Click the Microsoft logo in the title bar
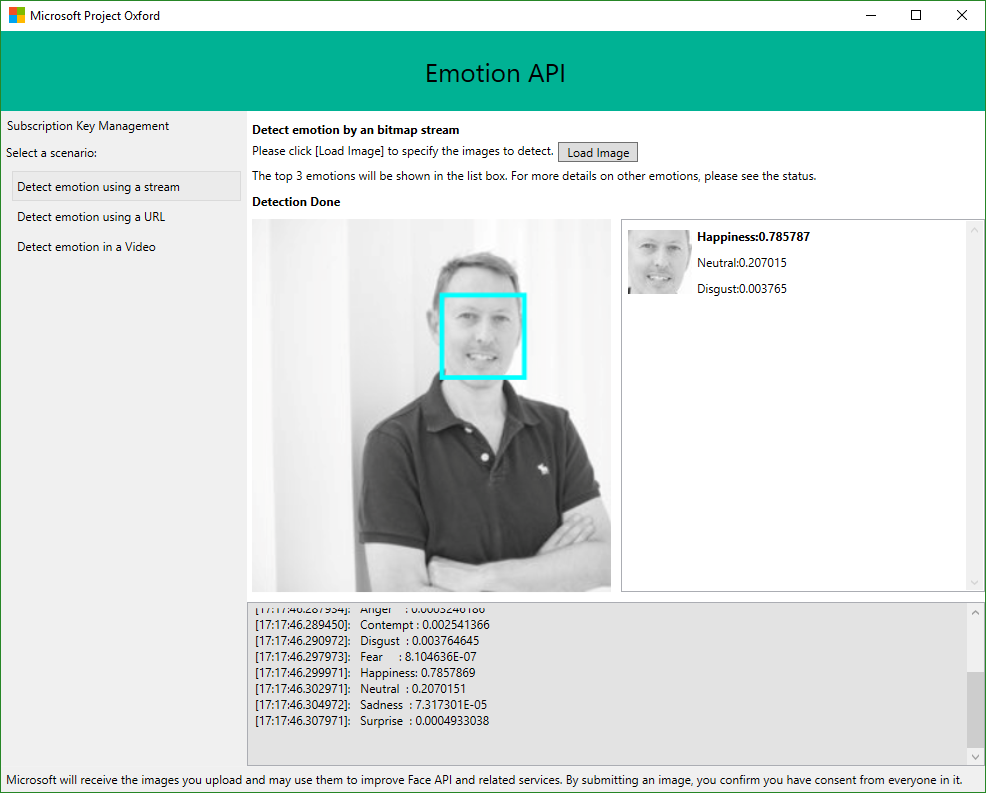 pyautogui.click(x=17, y=16)
